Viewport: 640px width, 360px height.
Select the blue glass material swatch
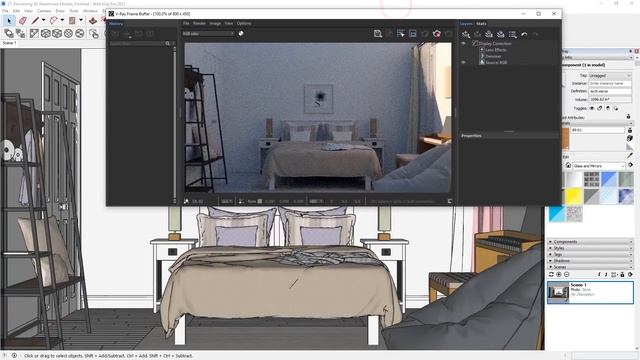click(x=609, y=179)
